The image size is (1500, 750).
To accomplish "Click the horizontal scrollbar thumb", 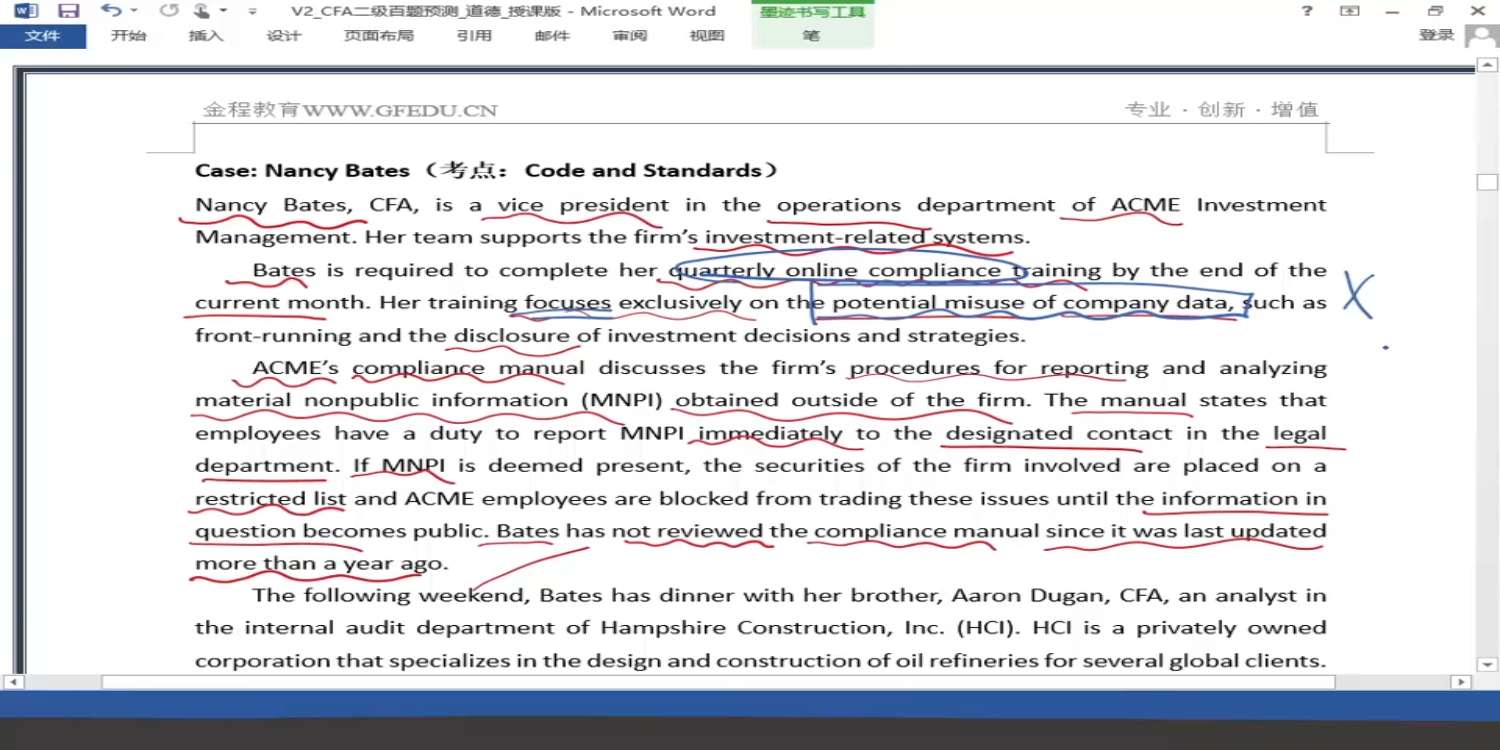I will tap(718, 682).
